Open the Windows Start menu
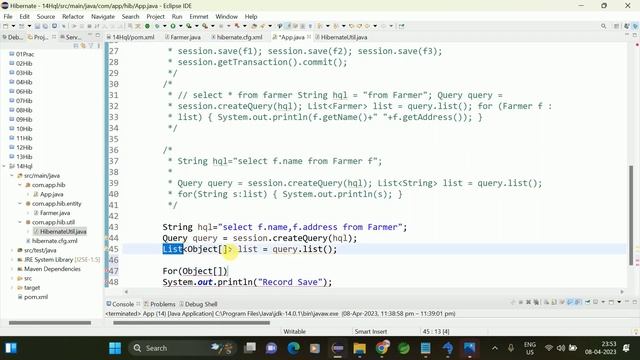 click(115, 348)
